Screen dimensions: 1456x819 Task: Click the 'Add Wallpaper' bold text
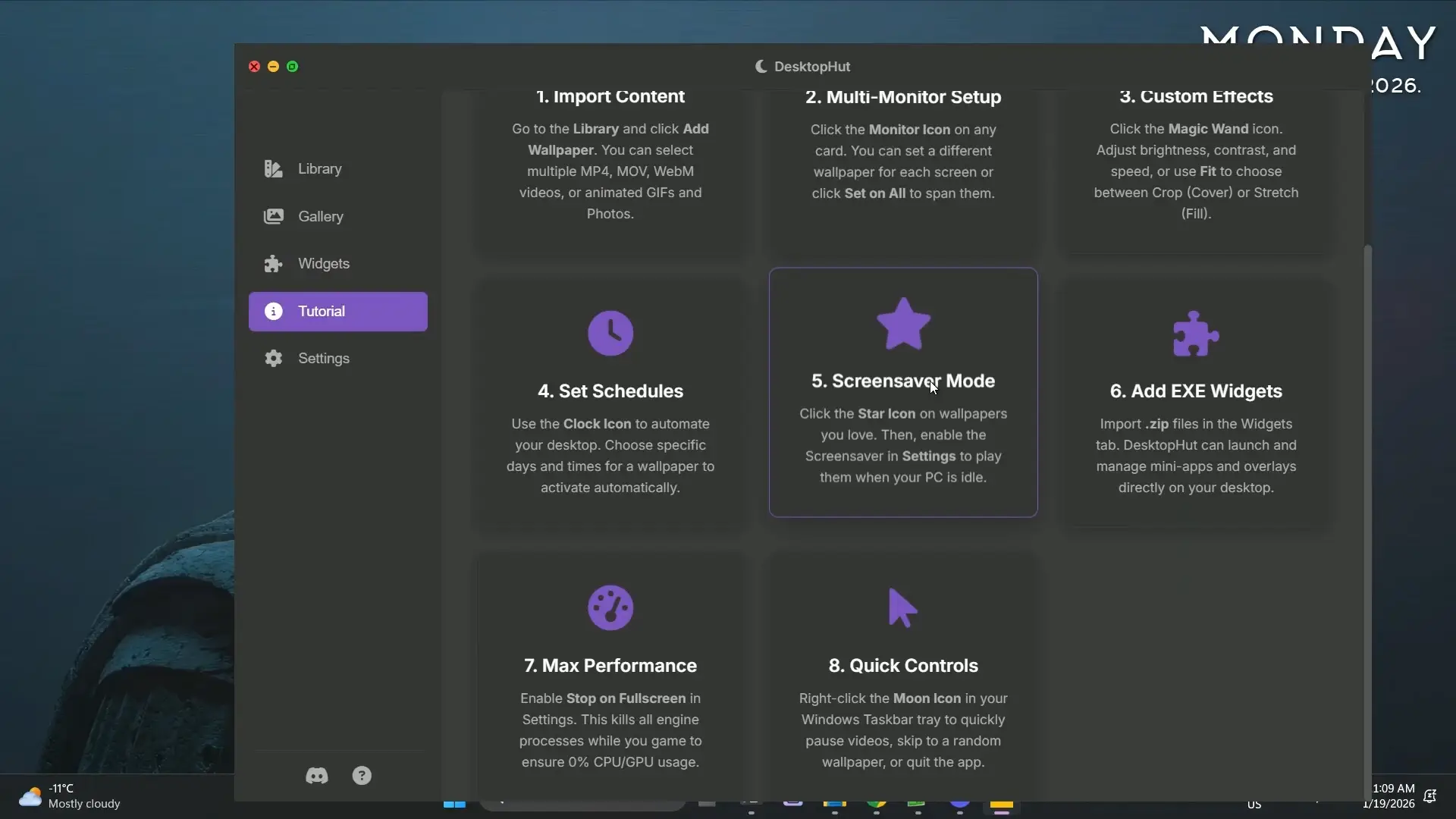pos(619,140)
